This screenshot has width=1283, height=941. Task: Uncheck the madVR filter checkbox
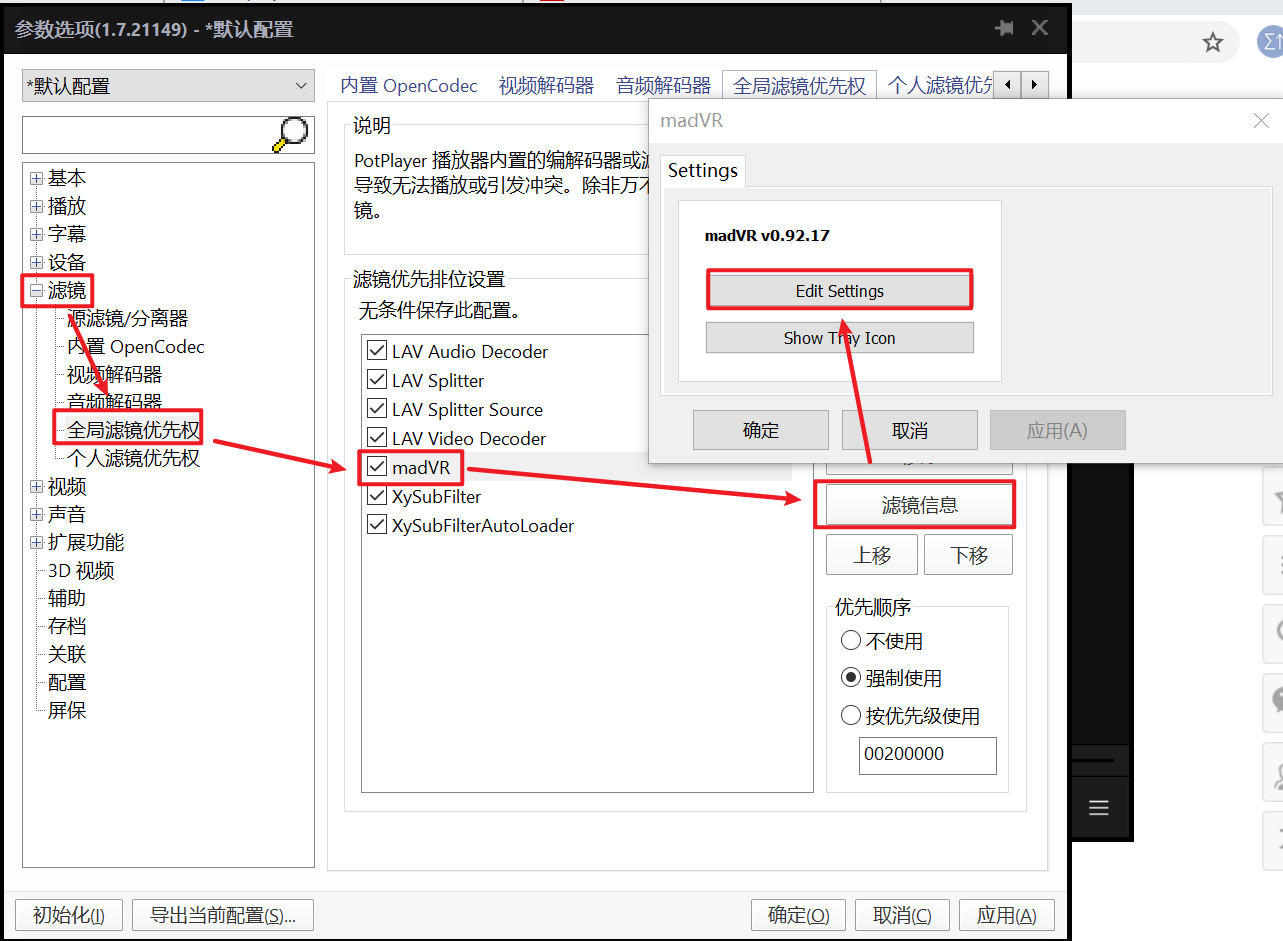point(377,467)
